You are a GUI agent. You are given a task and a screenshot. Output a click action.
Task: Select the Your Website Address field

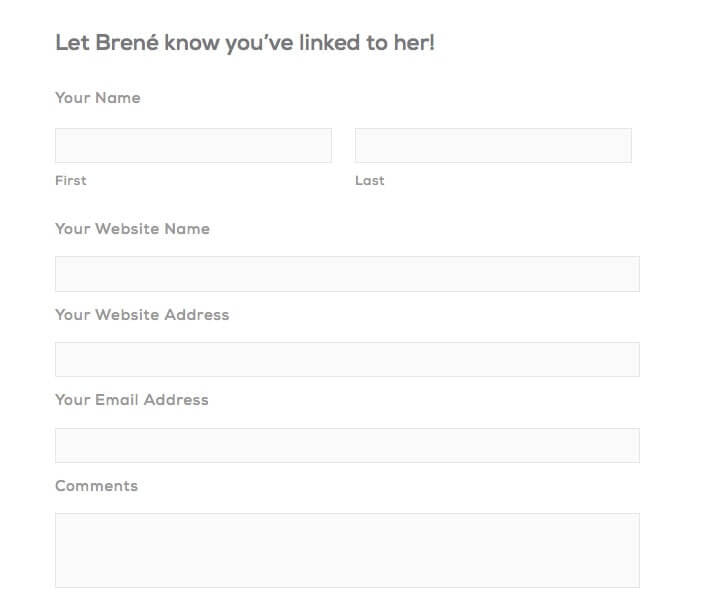pos(347,359)
